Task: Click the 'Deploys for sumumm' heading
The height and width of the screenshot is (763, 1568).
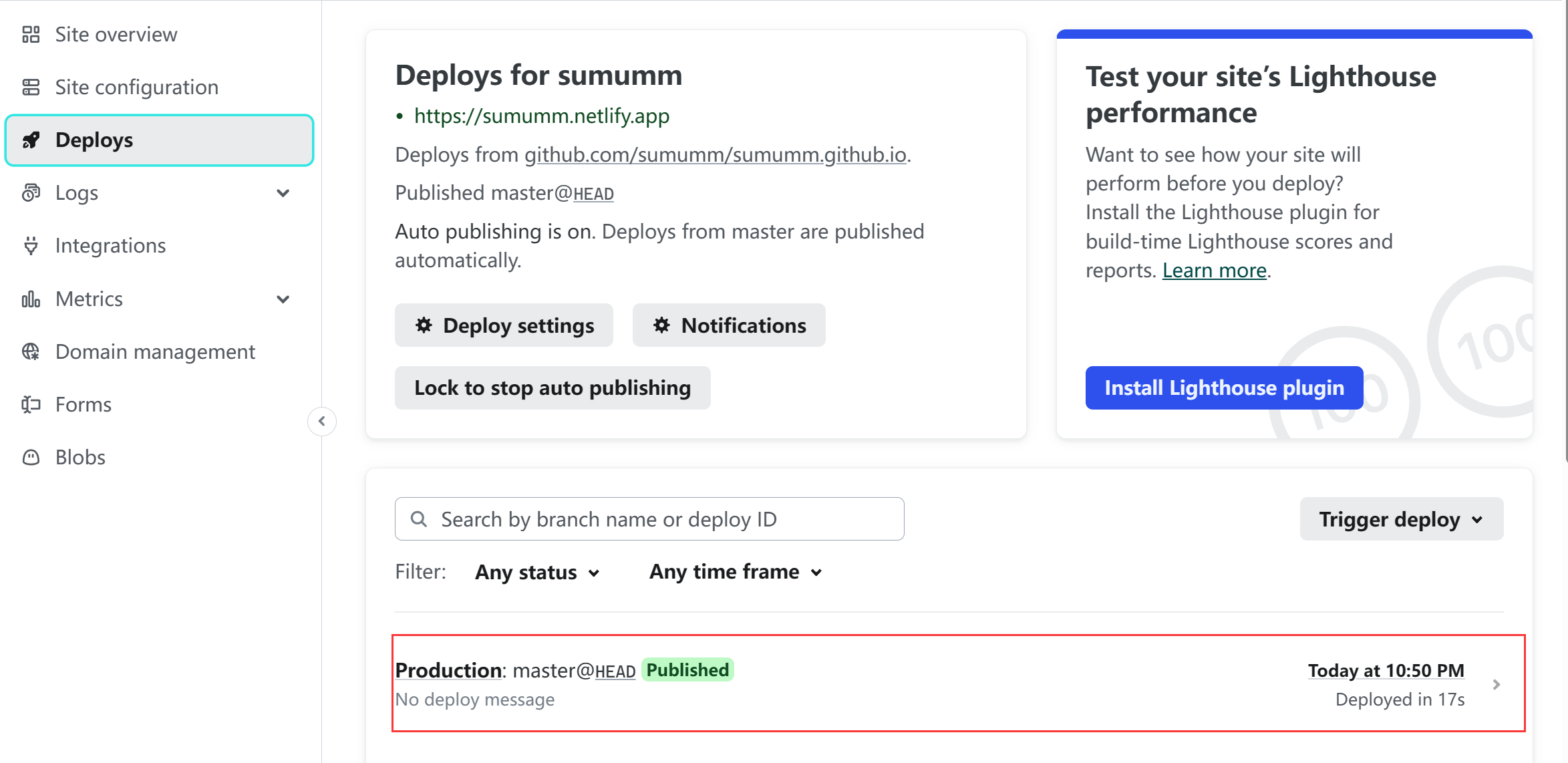Action: point(538,75)
